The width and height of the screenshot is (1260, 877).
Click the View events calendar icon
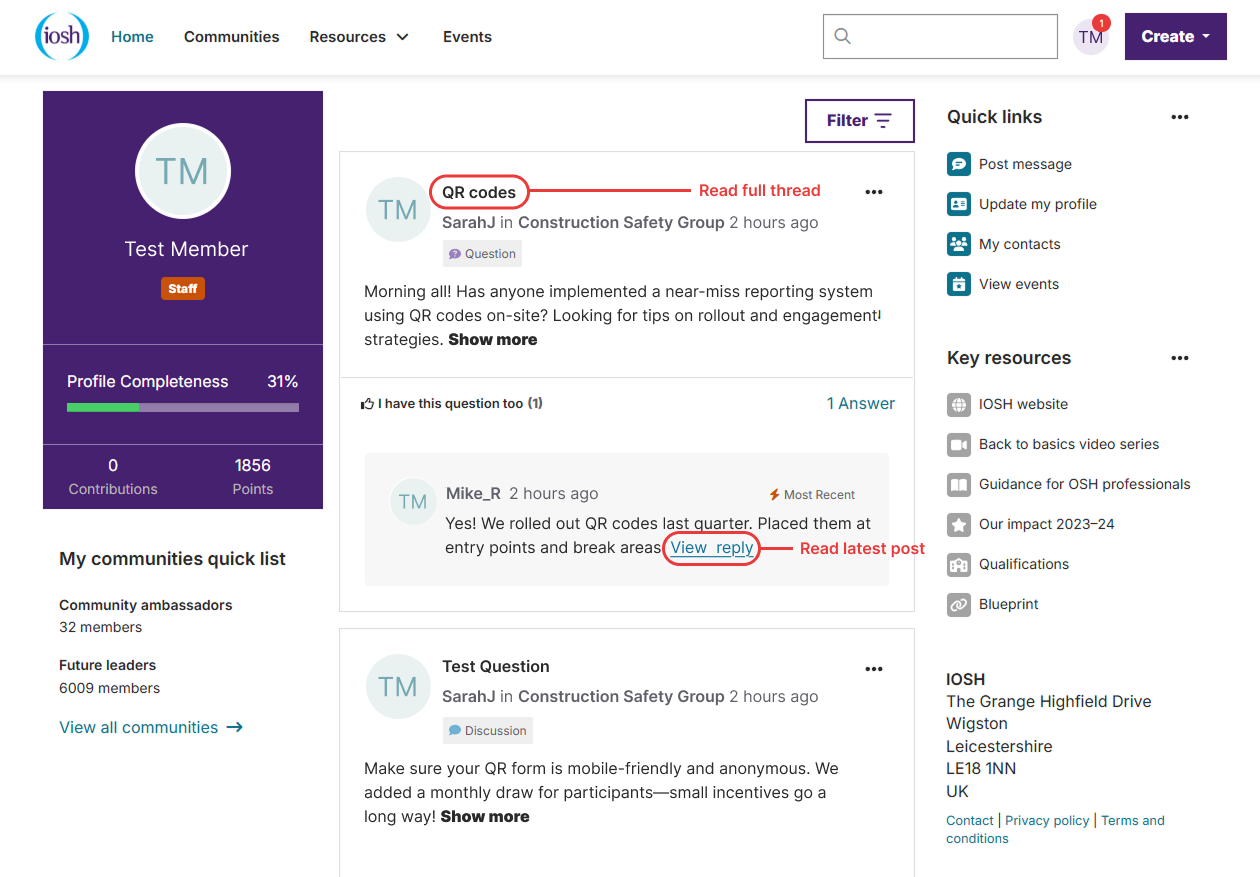958,284
